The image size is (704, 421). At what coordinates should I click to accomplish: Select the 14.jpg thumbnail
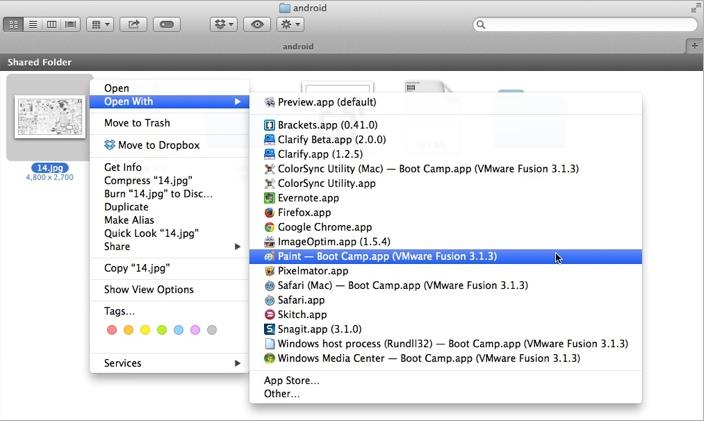pos(50,117)
